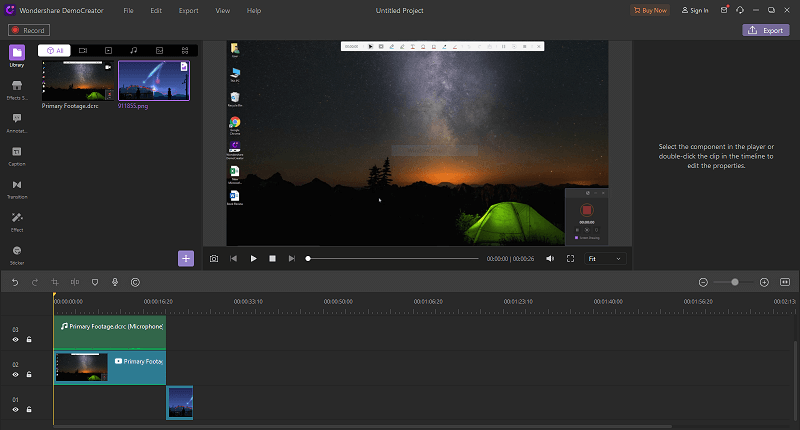Screen dimensions: 800x430
Task: Select the last library filter tab
Action: click(185, 50)
